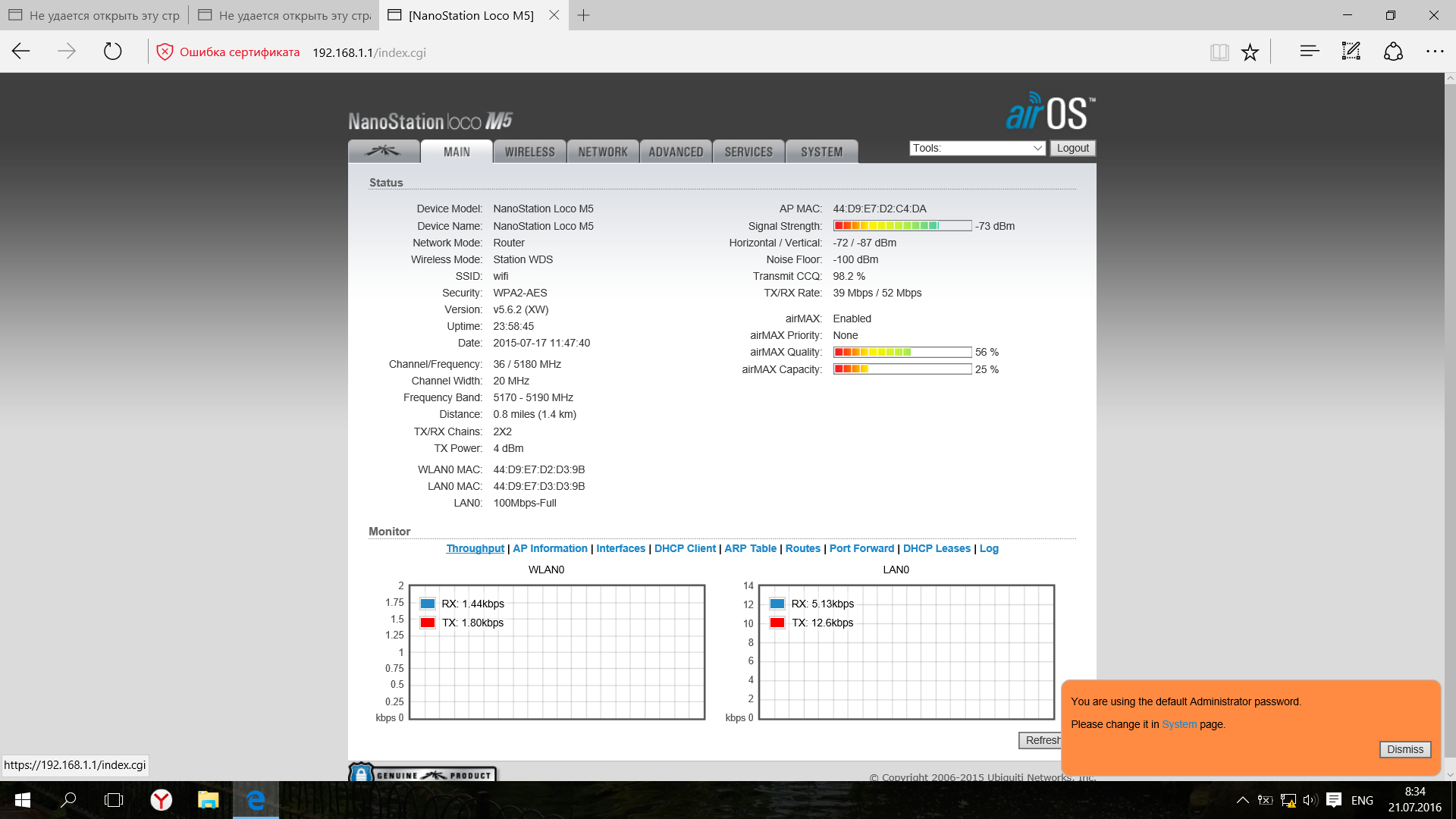Open File Explorer from taskbar
This screenshot has height=819, width=1456.
click(208, 800)
